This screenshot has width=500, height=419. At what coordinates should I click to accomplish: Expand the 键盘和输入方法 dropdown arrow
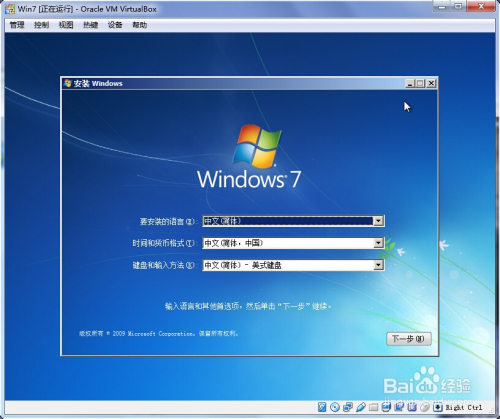378,265
